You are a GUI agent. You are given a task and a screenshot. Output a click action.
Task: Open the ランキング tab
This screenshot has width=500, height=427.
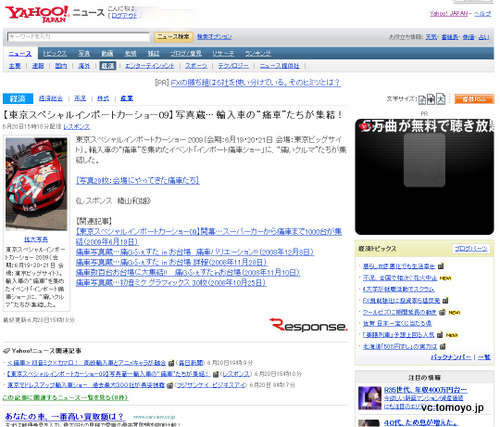(258, 53)
